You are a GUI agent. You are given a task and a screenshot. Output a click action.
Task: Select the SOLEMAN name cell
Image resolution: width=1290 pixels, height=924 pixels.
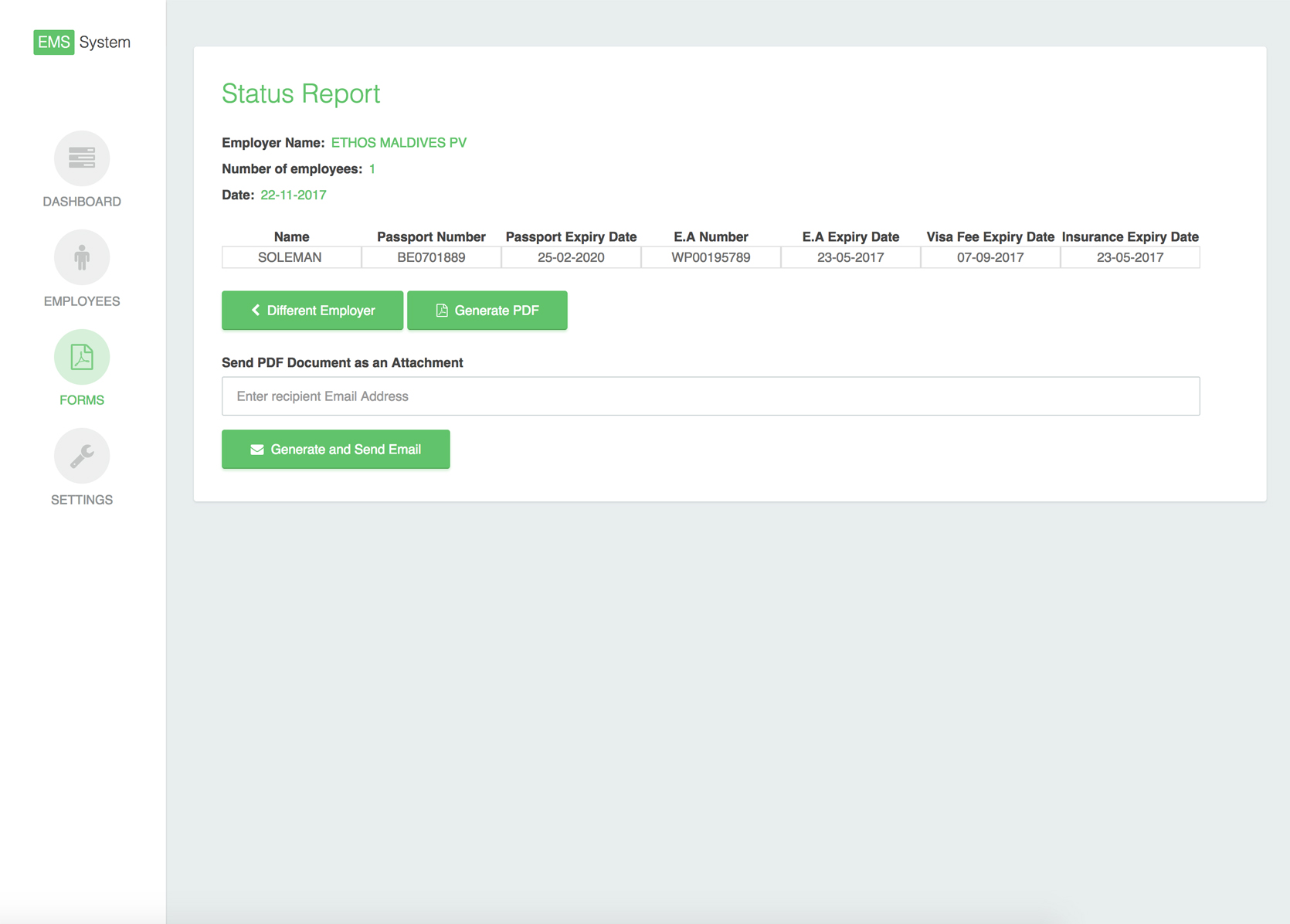pos(290,257)
